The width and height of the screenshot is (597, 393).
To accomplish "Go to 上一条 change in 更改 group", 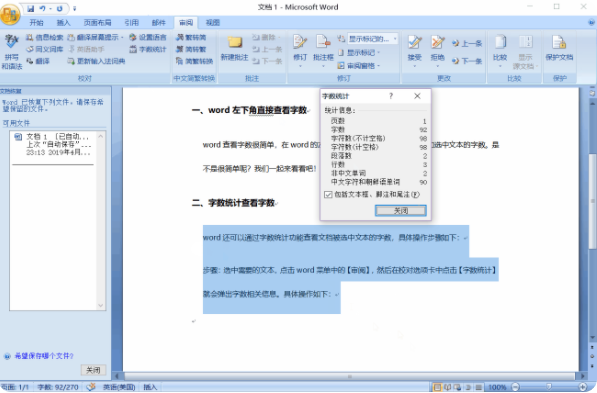I will coord(467,43).
